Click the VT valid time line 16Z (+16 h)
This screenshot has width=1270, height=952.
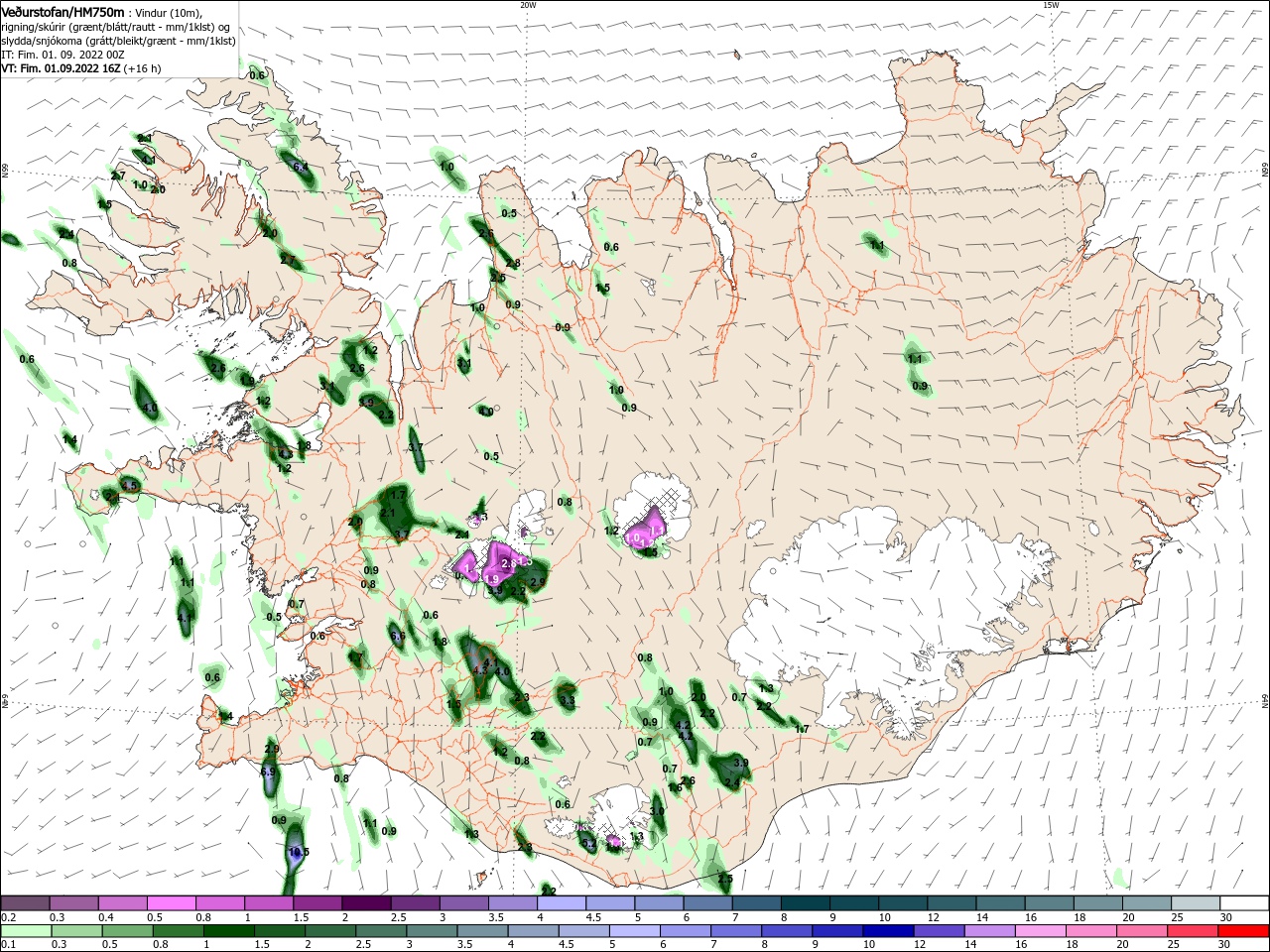(x=80, y=68)
